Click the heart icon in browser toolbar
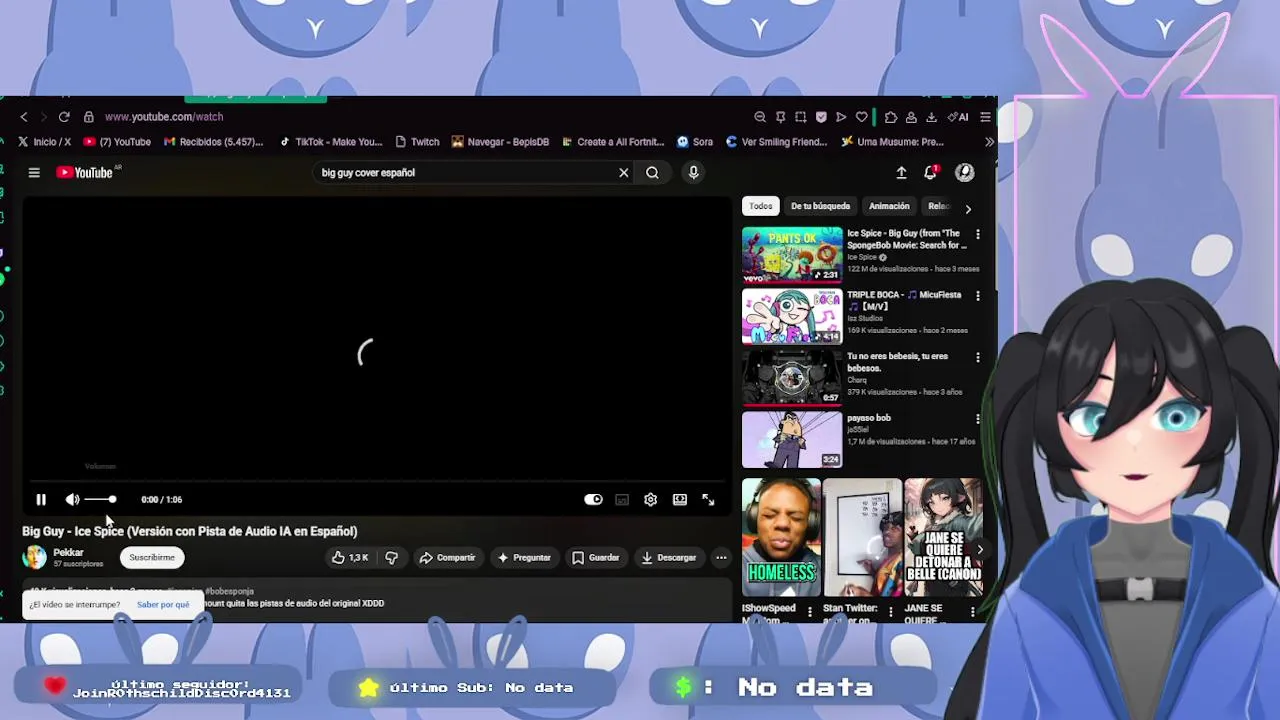This screenshot has height=720, width=1280. point(861,117)
